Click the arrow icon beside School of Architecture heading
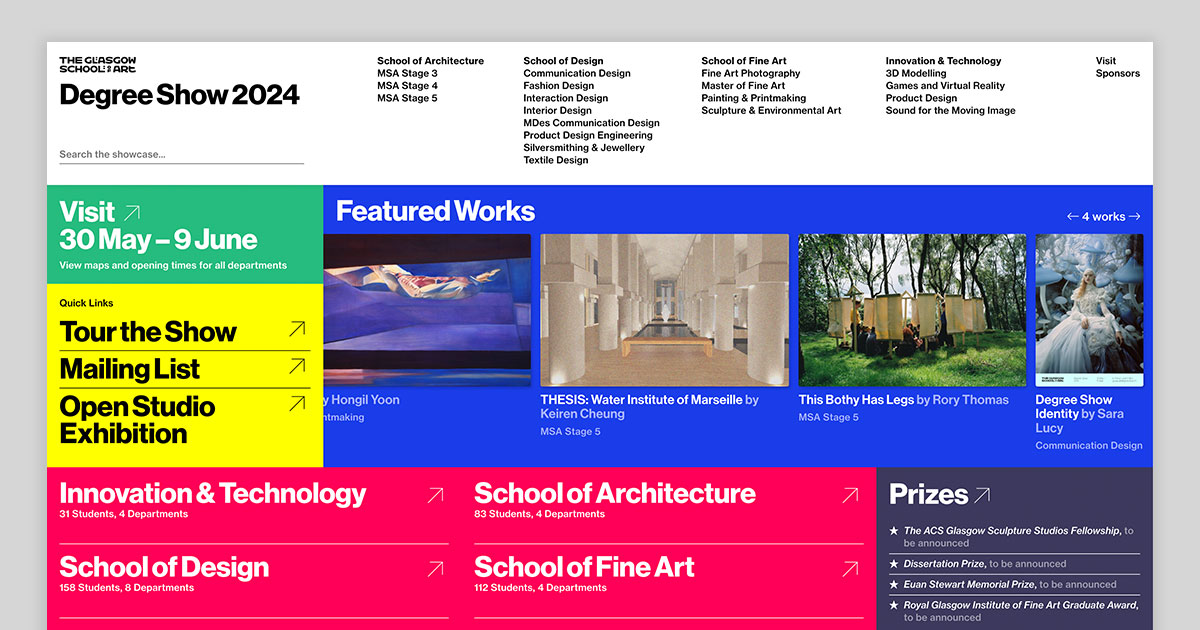Image resolution: width=1200 pixels, height=630 pixels. pos(850,495)
